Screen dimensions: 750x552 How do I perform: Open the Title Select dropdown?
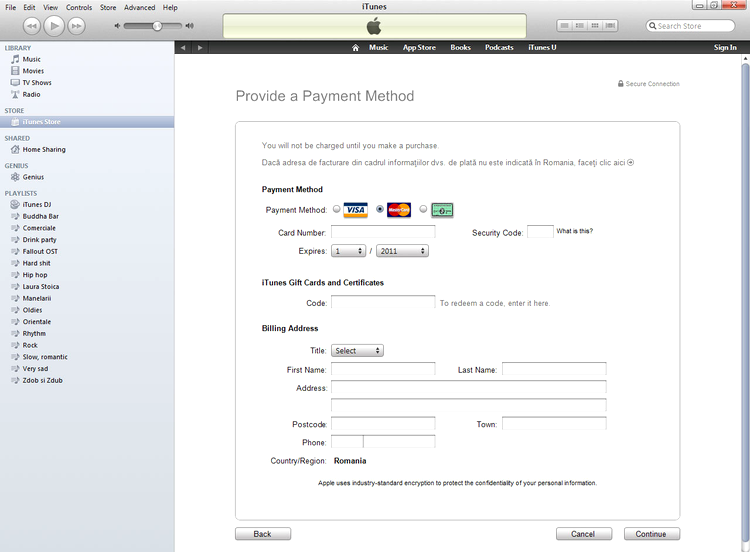coord(357,351)
